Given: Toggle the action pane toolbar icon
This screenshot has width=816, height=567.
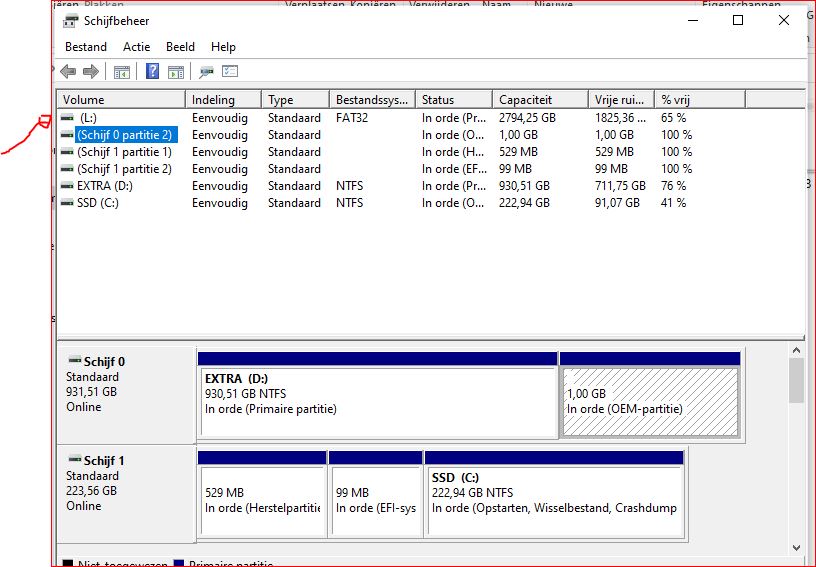Looking at the screenshot, I should (176, 72).
